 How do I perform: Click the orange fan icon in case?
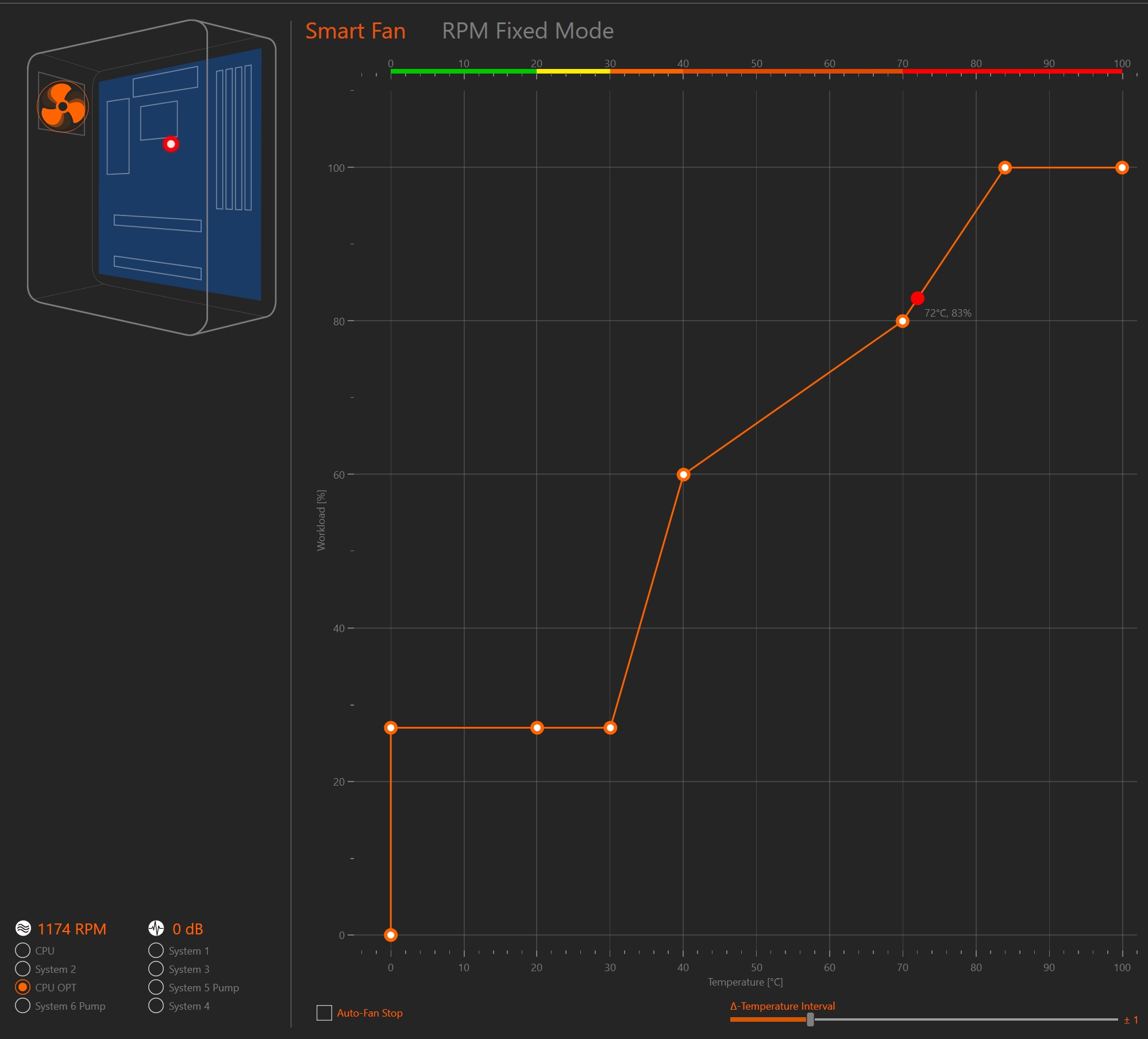coord(63,106)
